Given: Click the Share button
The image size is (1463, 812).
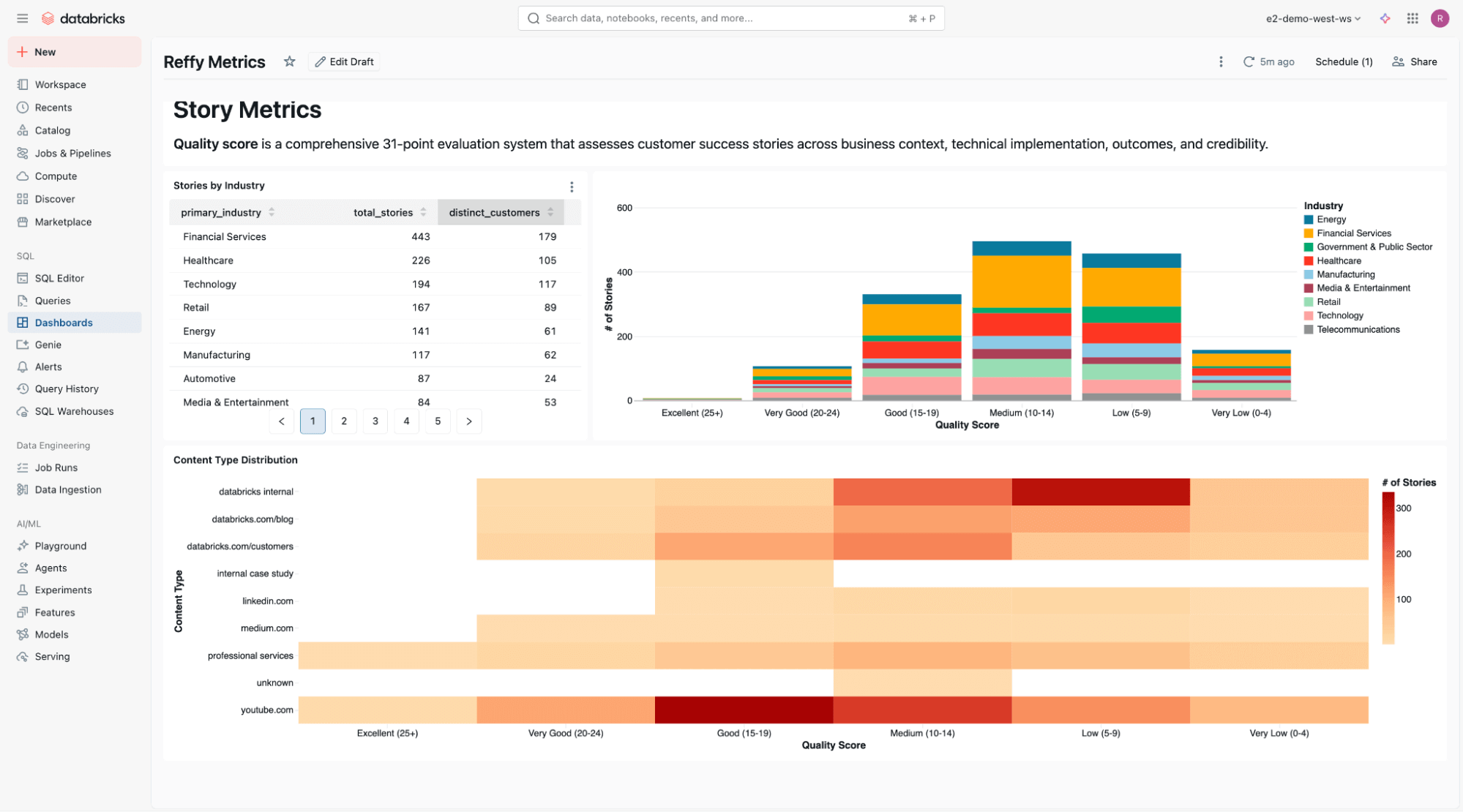Looking at the screenshot, I should (1415, 62).
